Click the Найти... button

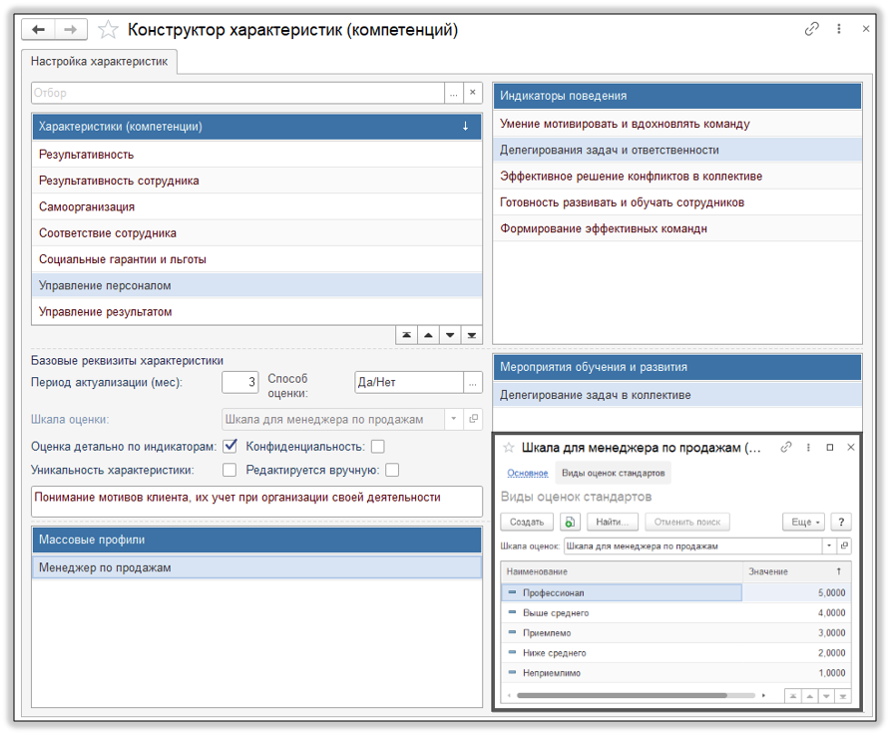tap(610, 521)
